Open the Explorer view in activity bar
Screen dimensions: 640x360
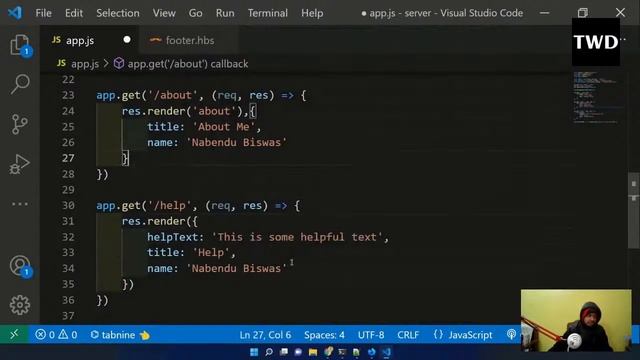(x=20, y=45)
